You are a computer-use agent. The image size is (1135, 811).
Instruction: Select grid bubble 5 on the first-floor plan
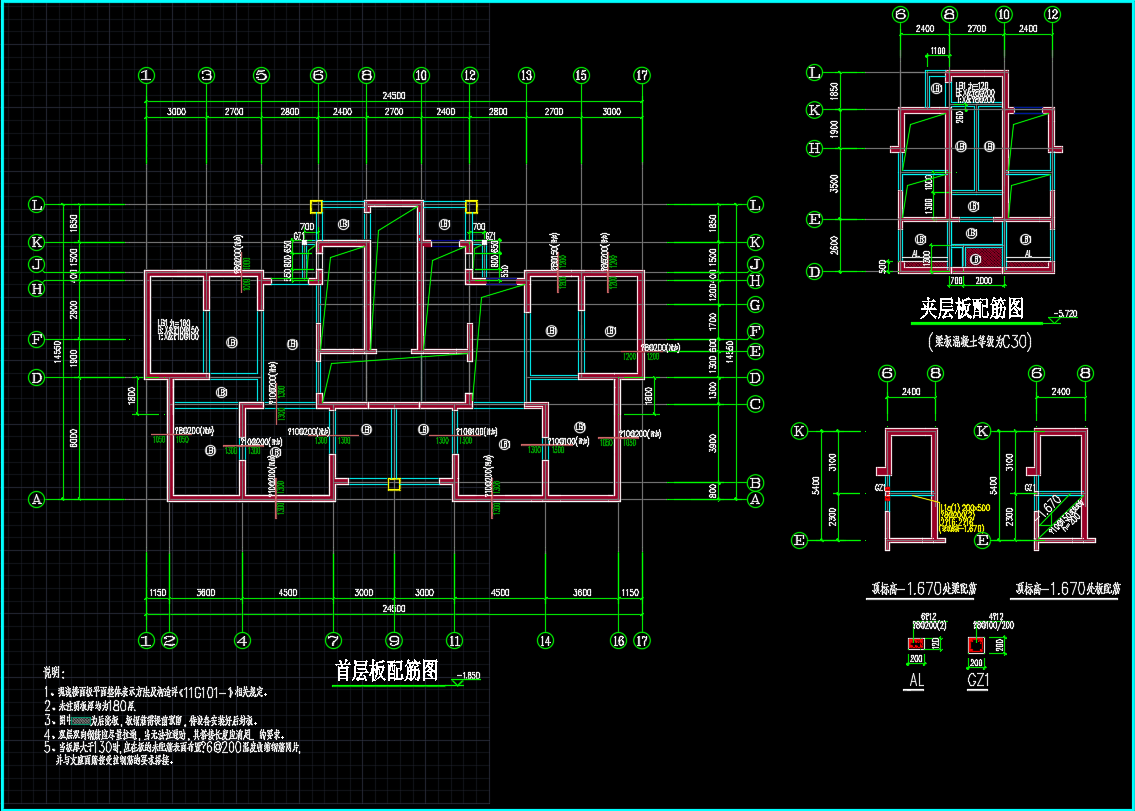pos(261,75)
